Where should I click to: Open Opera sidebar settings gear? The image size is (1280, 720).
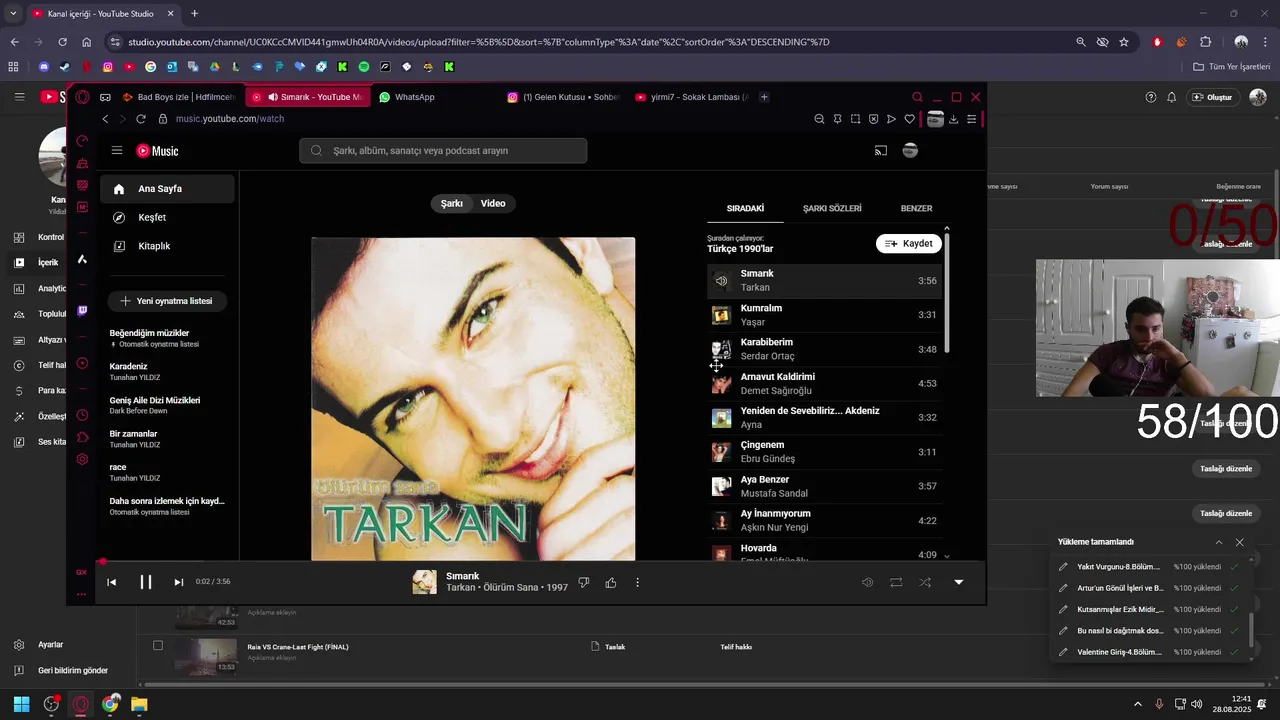pos(82,460)
